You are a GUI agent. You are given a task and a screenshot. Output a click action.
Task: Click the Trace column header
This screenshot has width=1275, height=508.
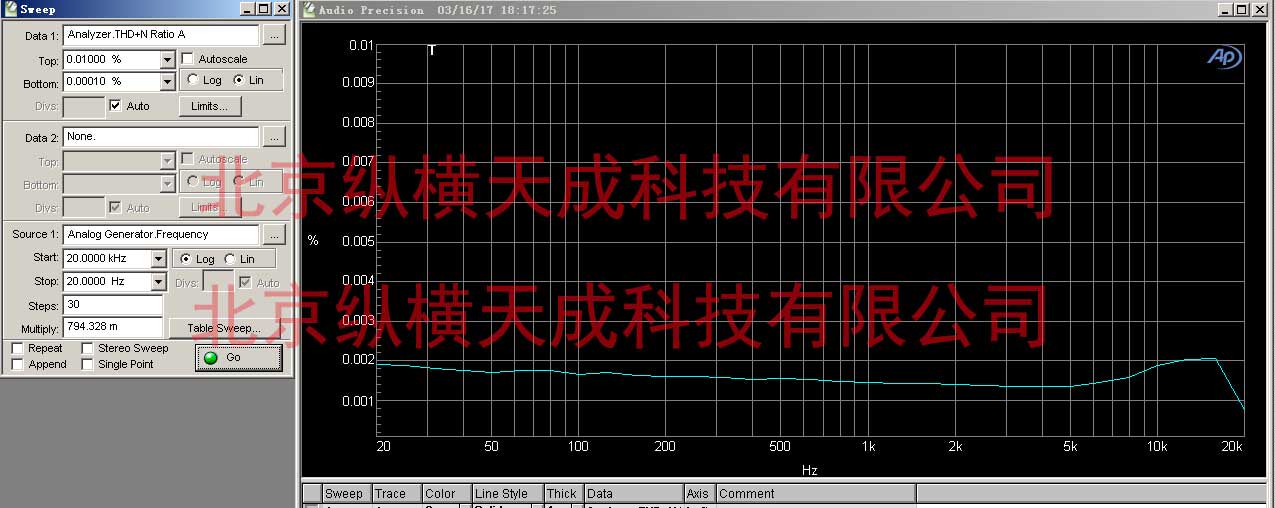[x=396, y=494]
